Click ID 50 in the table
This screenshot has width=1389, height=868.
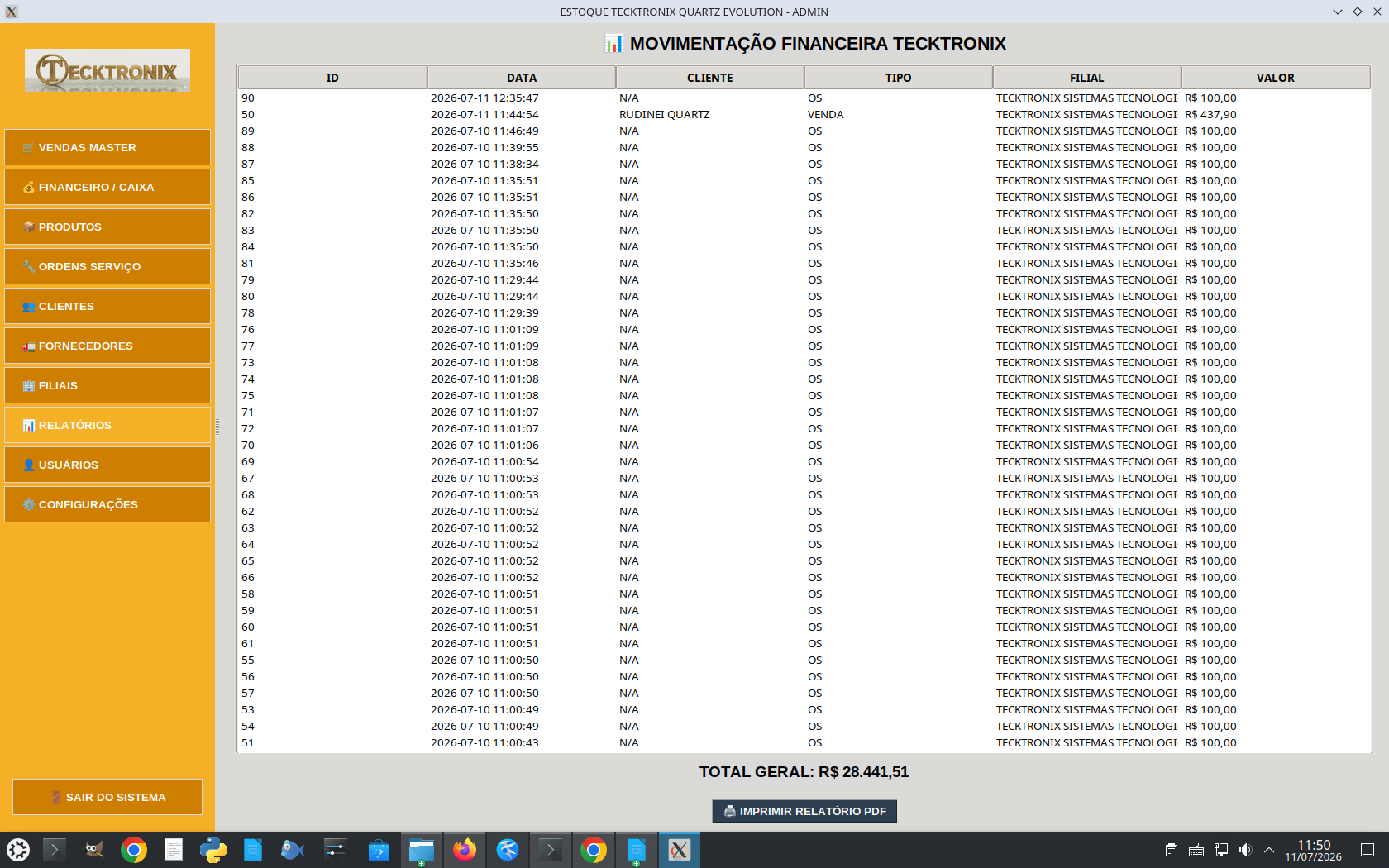click(x=248, y=115)
